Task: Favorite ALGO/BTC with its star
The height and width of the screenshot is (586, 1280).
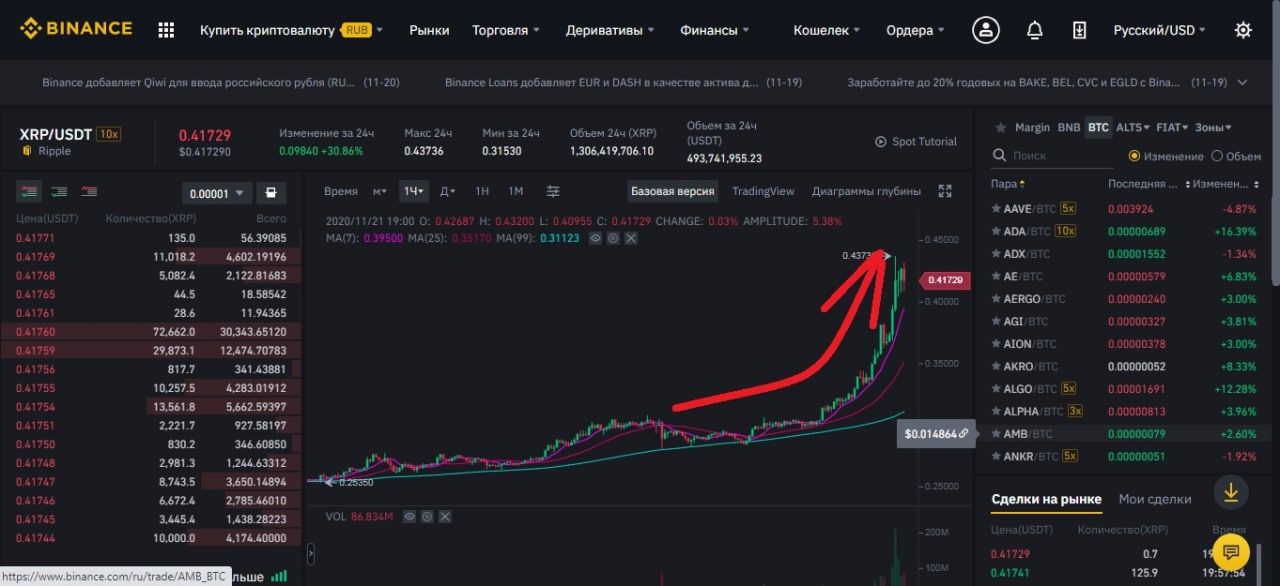Action: pos(996,388)
